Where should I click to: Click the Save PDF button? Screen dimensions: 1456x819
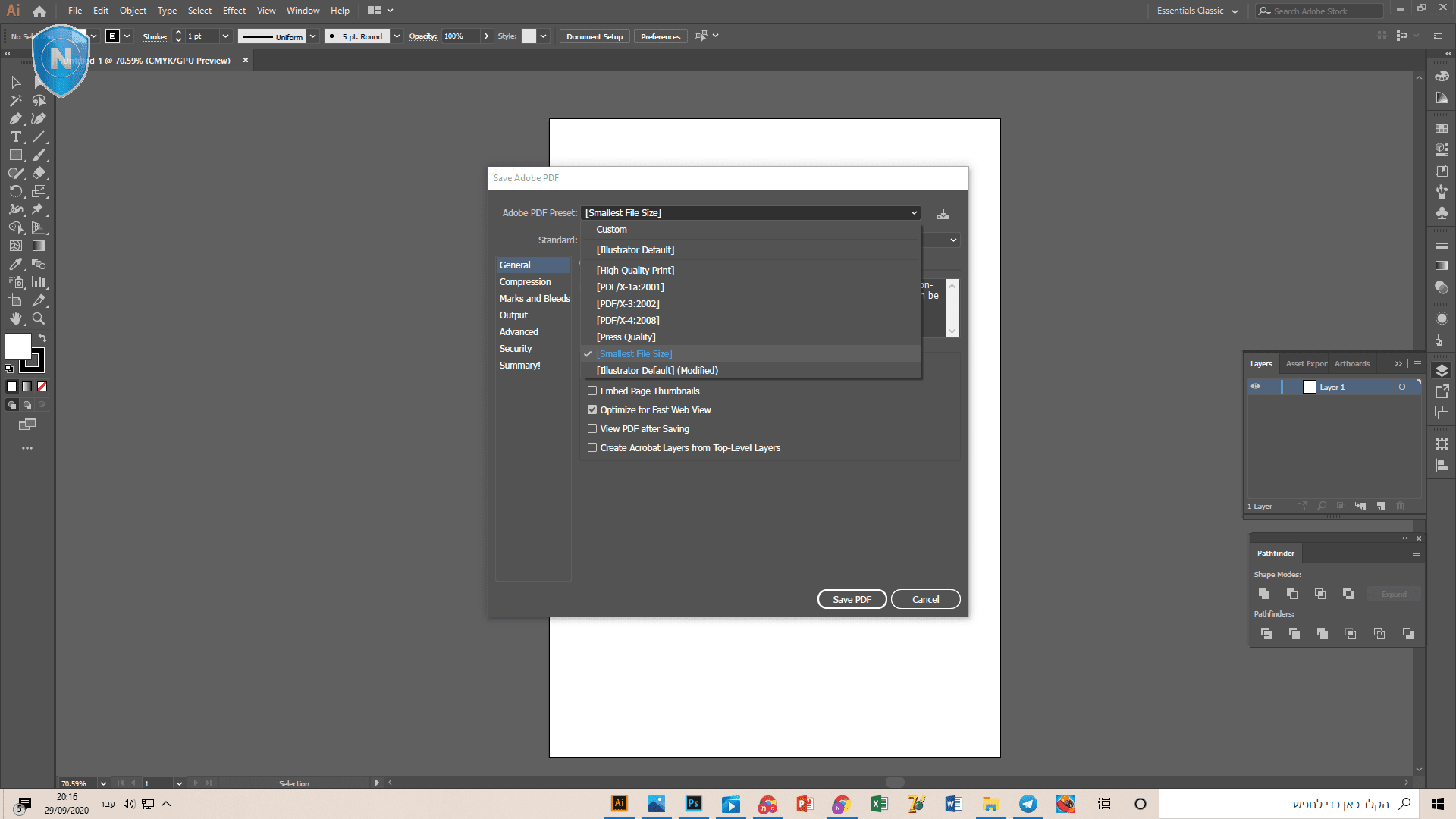852,600
